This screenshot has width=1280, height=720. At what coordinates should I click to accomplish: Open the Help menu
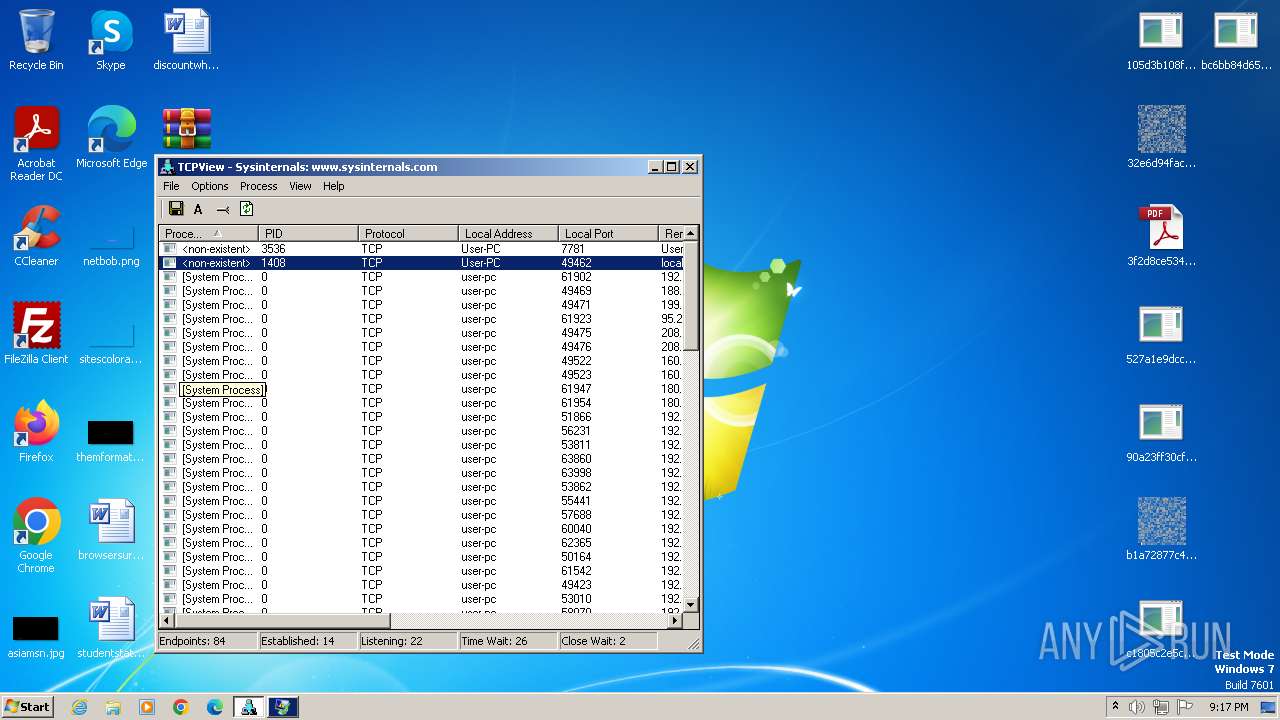[333, 186]
